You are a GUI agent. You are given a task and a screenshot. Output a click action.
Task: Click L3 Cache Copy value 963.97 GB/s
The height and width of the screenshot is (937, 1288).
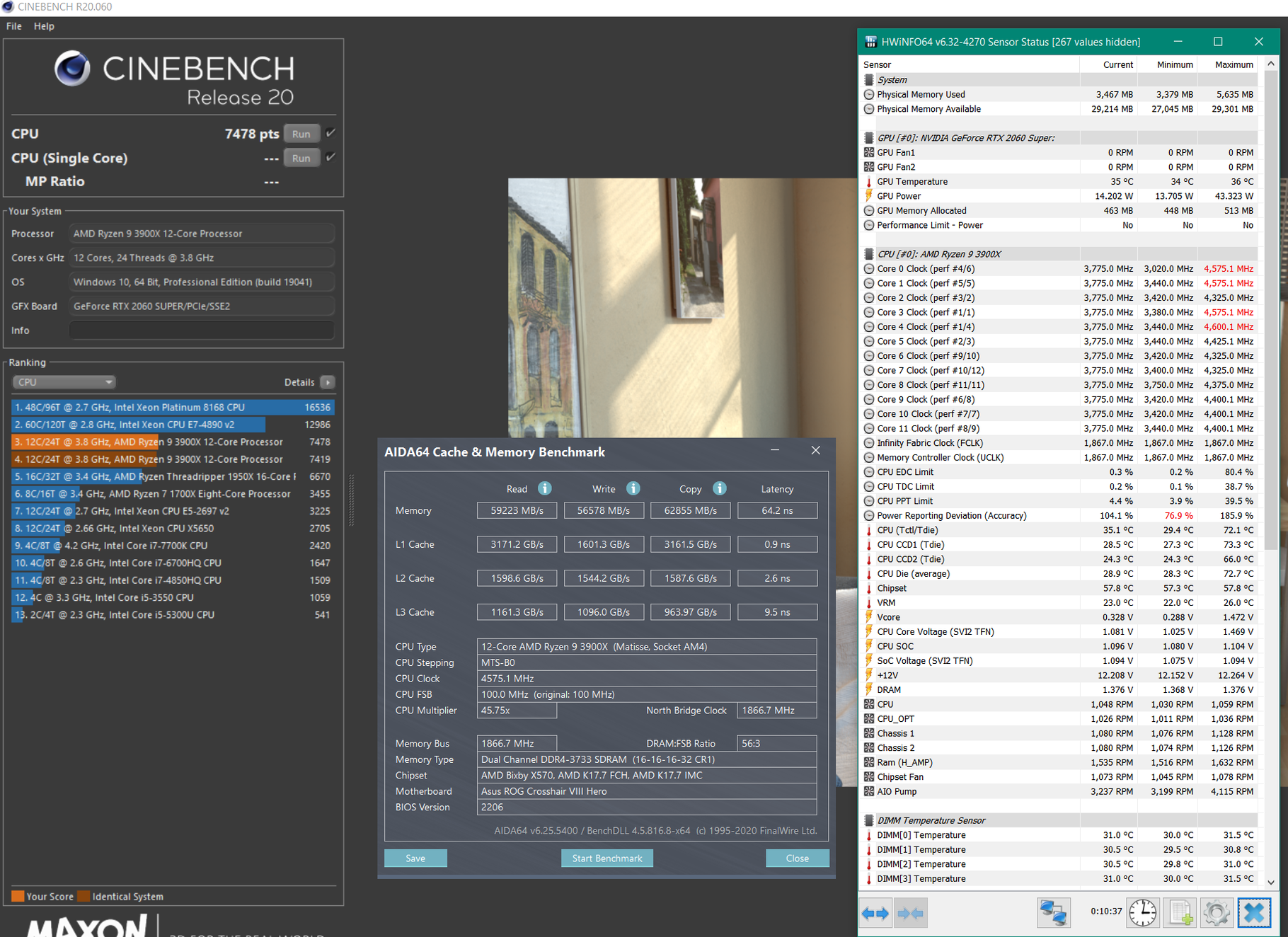(691, 612)
